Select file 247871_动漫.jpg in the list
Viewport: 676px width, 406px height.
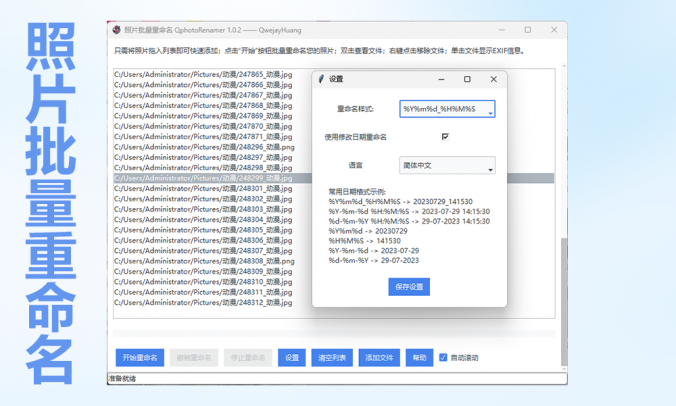coord(203,136)
